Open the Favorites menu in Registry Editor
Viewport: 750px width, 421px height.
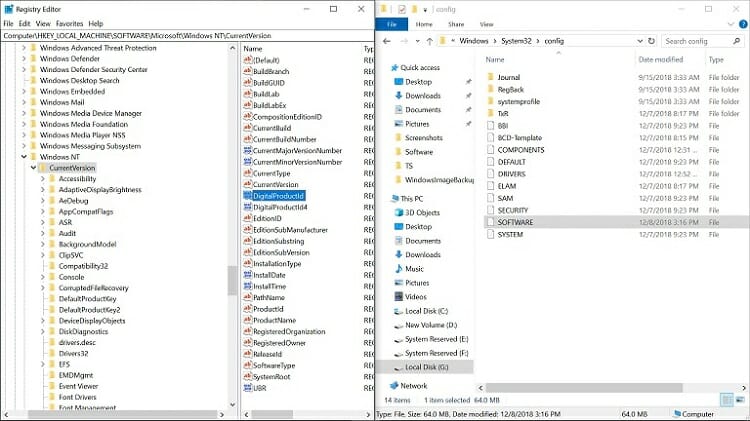pos(70,23)
